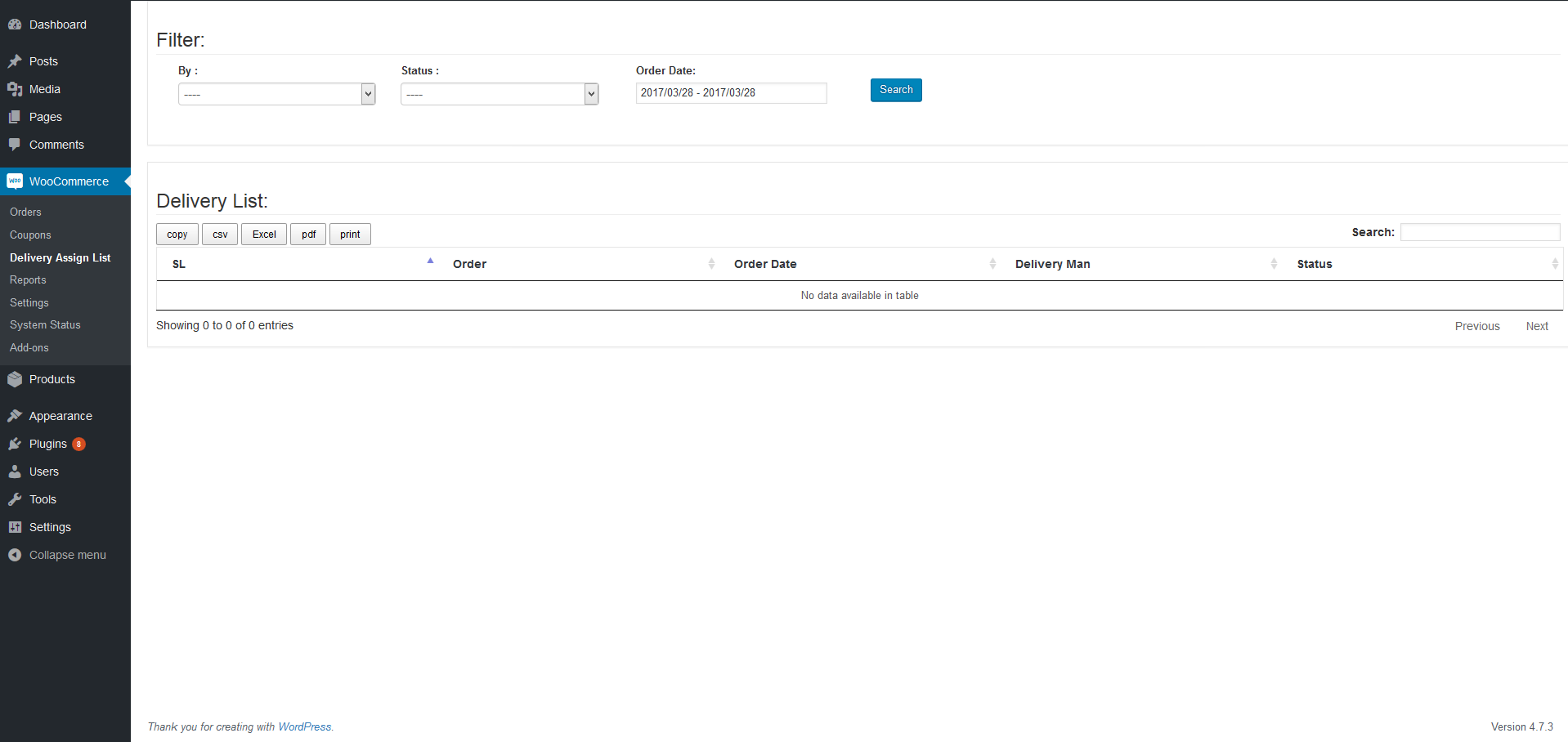Click the Plugins plug icon
The image size is (1568, 742).
[x=15, y=444]
